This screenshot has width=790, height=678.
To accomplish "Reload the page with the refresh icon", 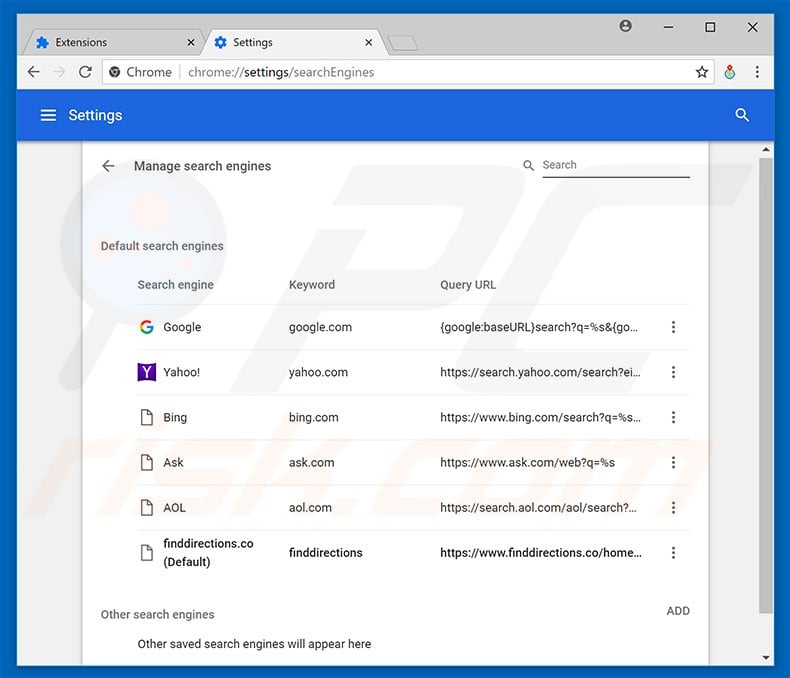I will coord(85,72).
